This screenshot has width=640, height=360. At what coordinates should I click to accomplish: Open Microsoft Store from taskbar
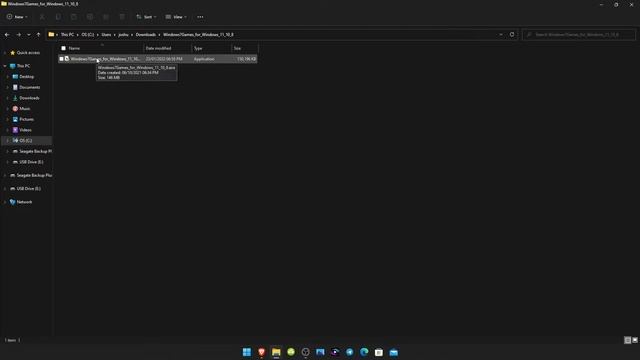(379, 352)
